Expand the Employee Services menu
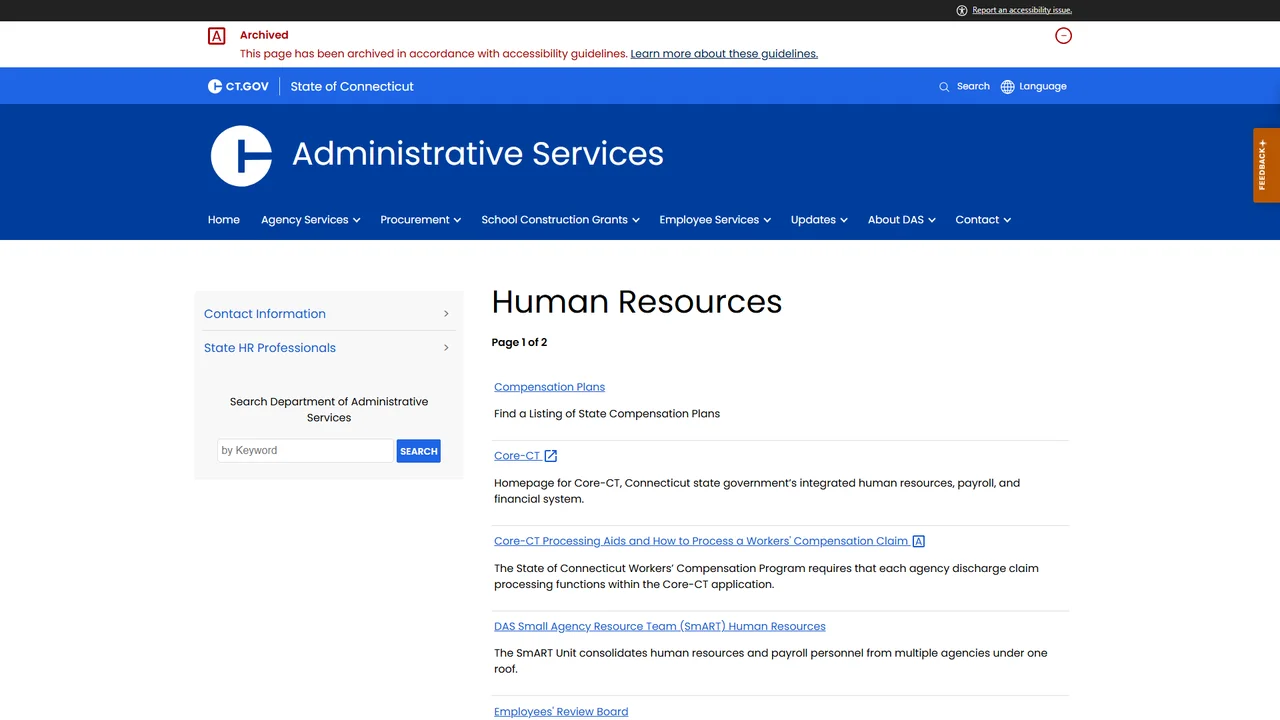This screenshot has width=1280, height=720. [715, 220]
